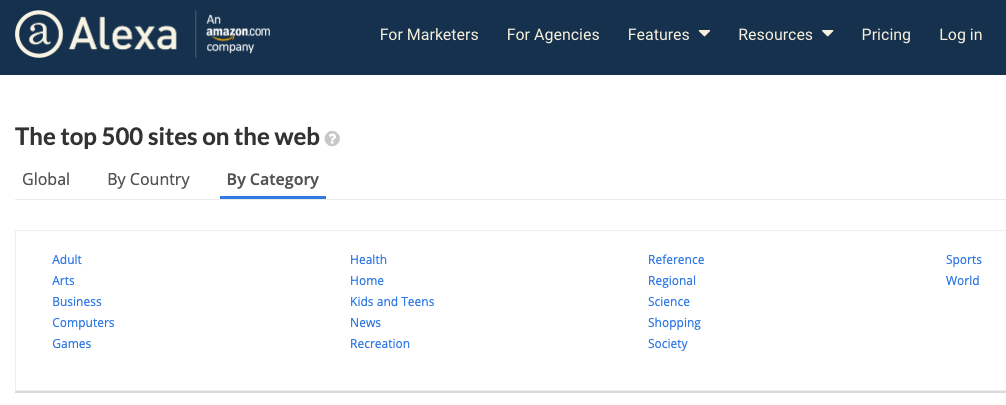Click the Log in link
The image size is (1006, 405).
click(x=960, y=35)
